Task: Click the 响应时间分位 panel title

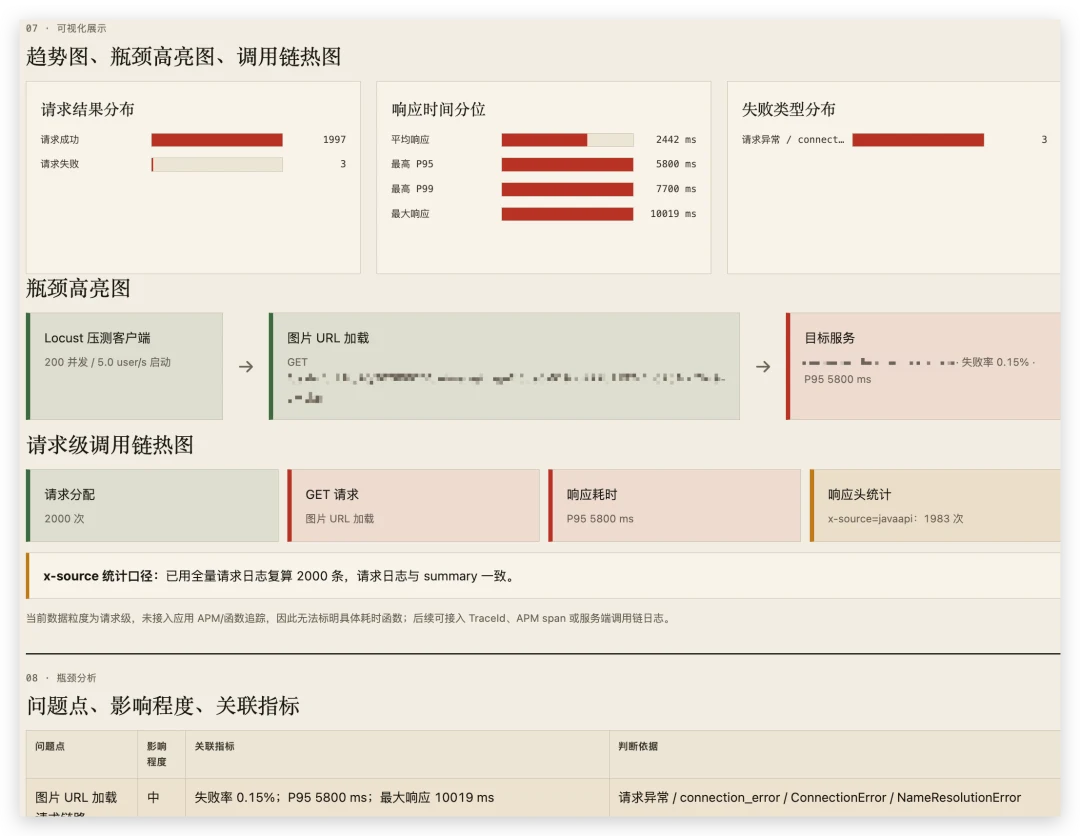Action: (x=438, y=109)
